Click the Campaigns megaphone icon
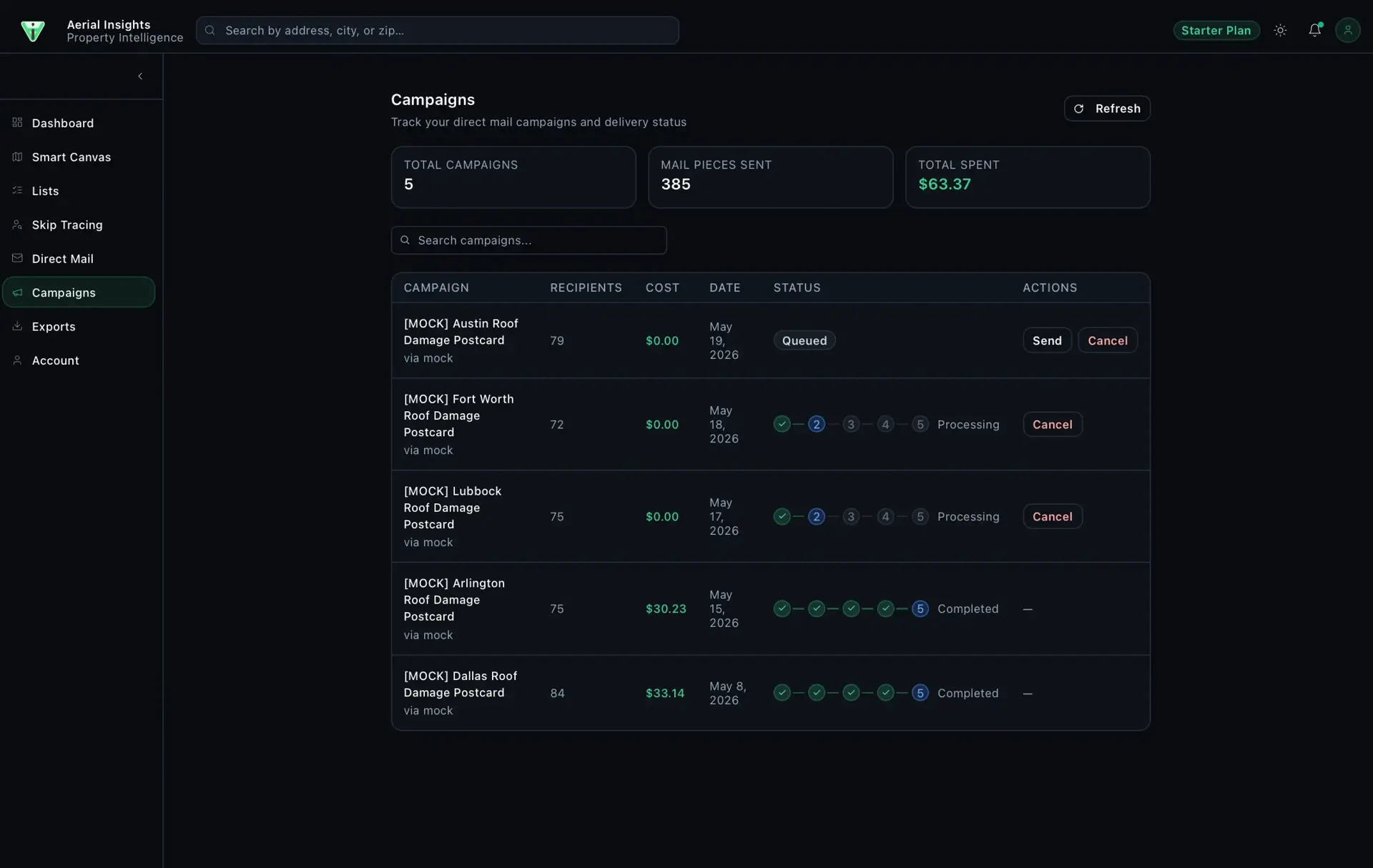The width and height of the screenshot is (1373, 868). coord(17,292)
